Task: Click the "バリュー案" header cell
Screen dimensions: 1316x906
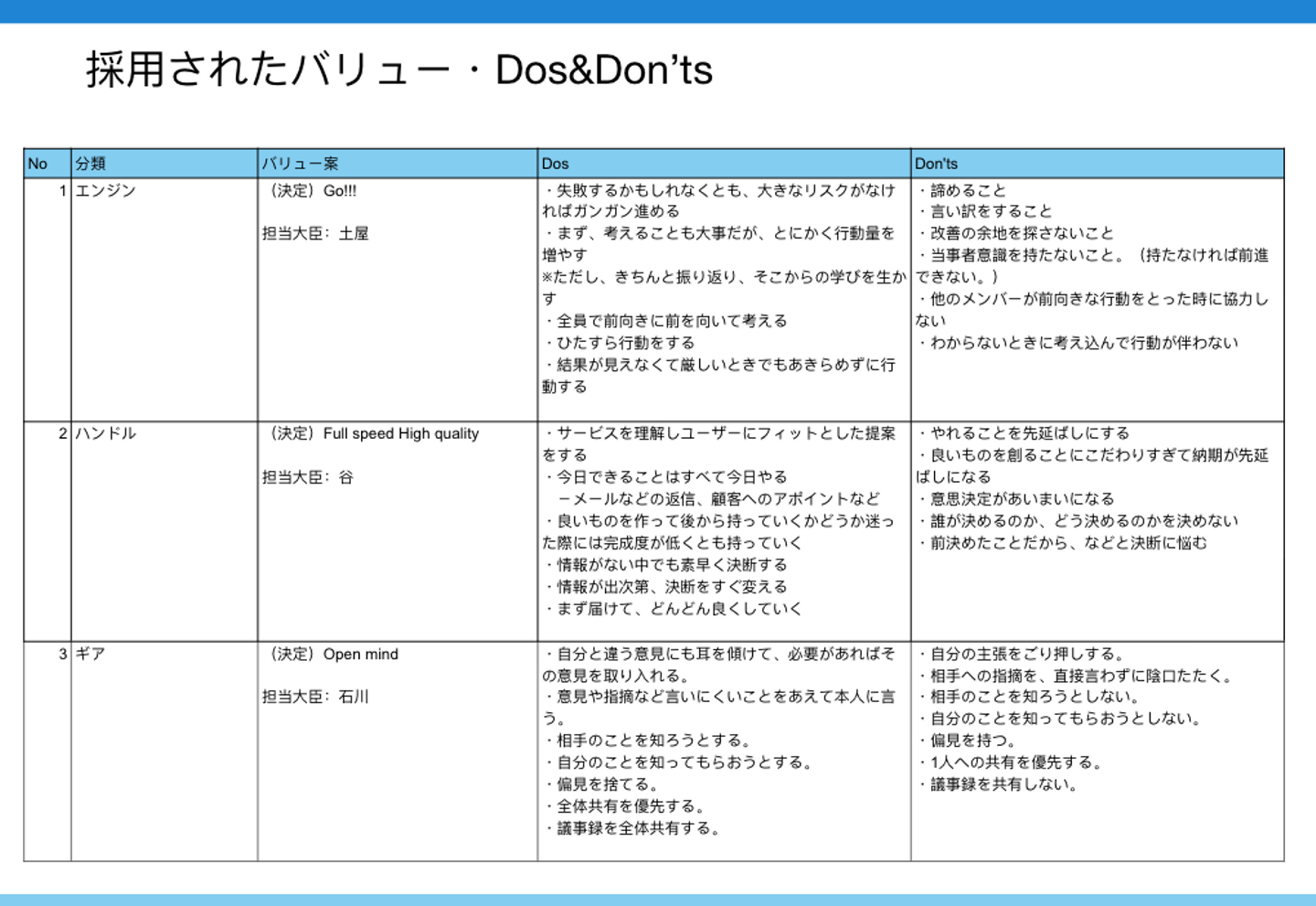Action: click(398, 164)
